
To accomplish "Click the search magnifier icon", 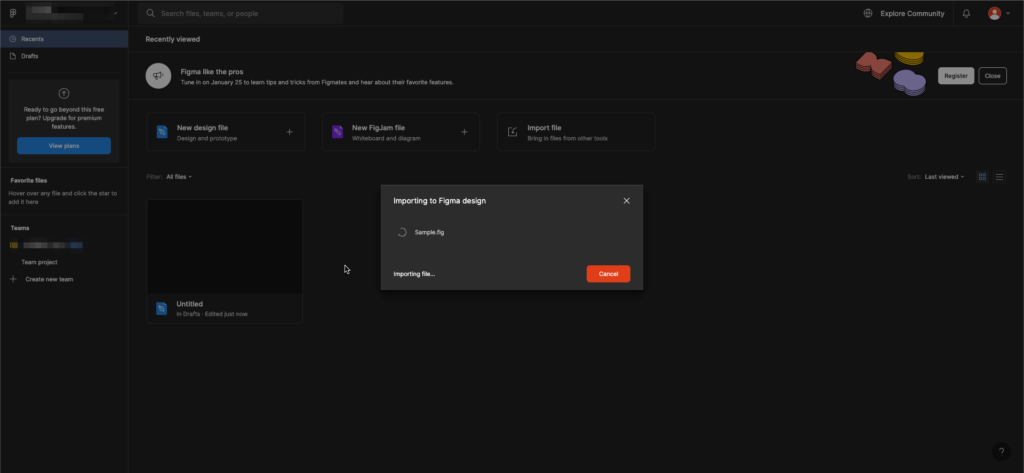I will tap(151, 13).
